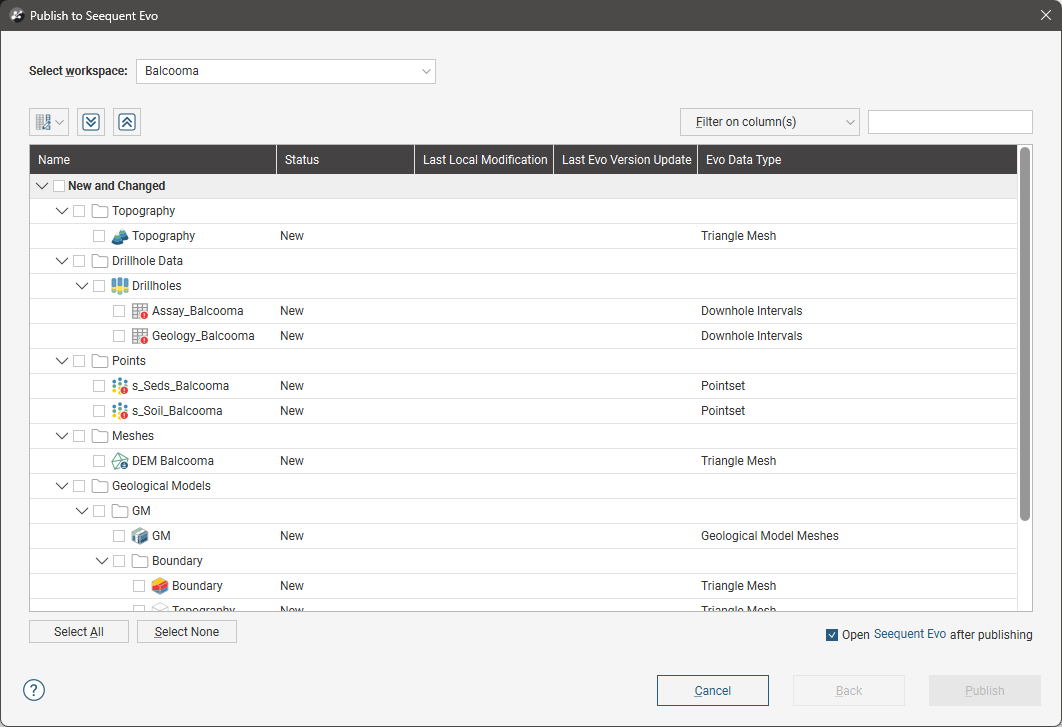Viewport: 1062px width, 727px height.
Task: Cancel the publish dialog
Action: [713, 690]
